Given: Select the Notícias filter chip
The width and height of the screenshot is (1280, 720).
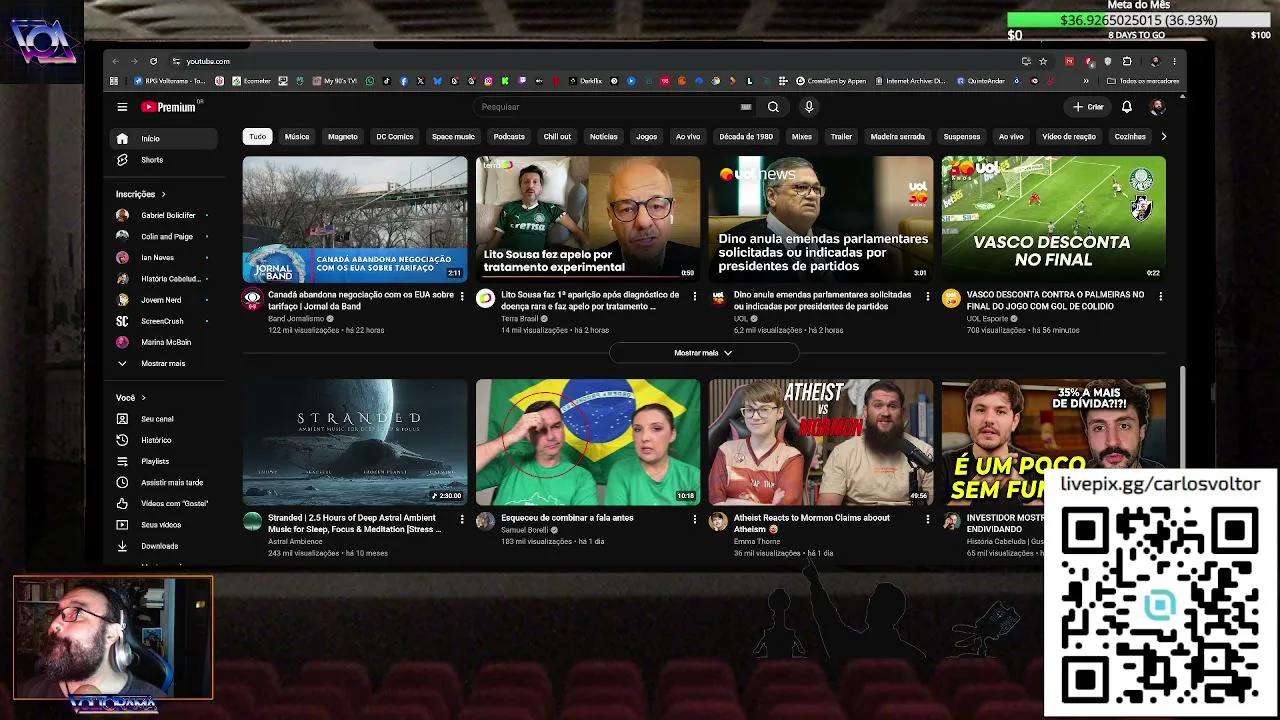Looking at the screenshot, I should 604,136.
